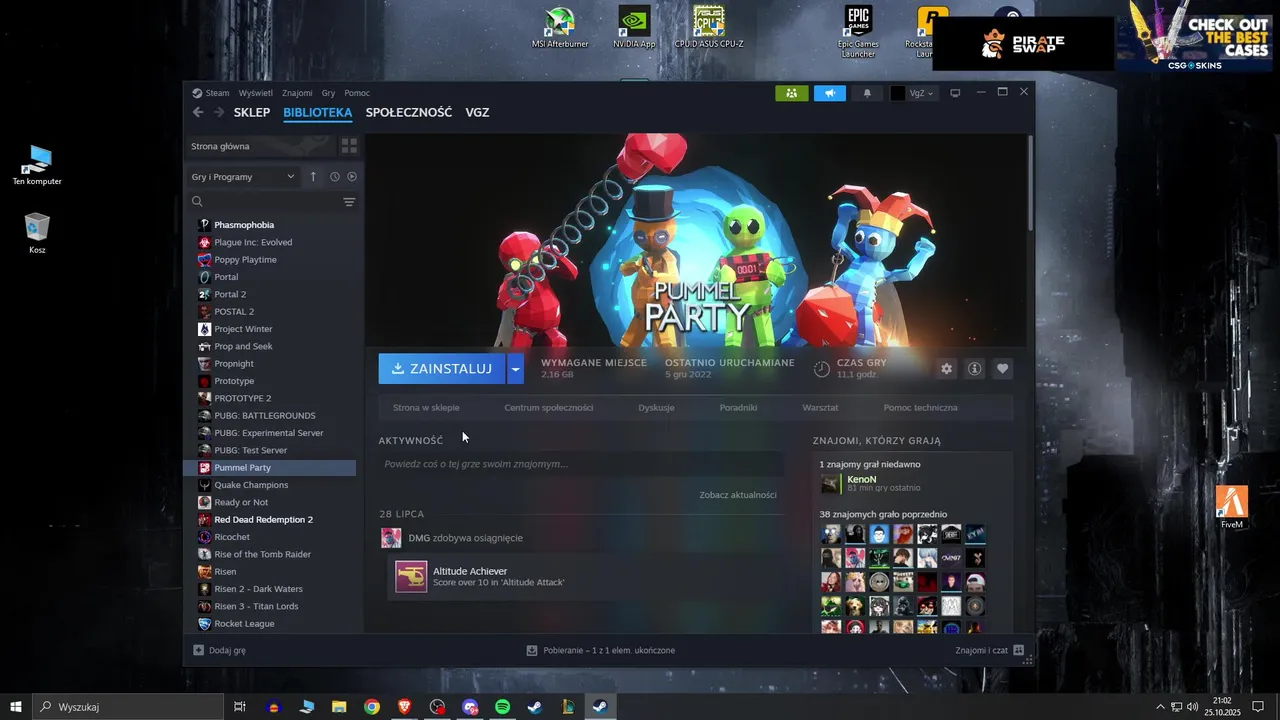The image size is (1280, 720).
Task: Open MSI Afterburner desktop icon
Action: [560, 28]
